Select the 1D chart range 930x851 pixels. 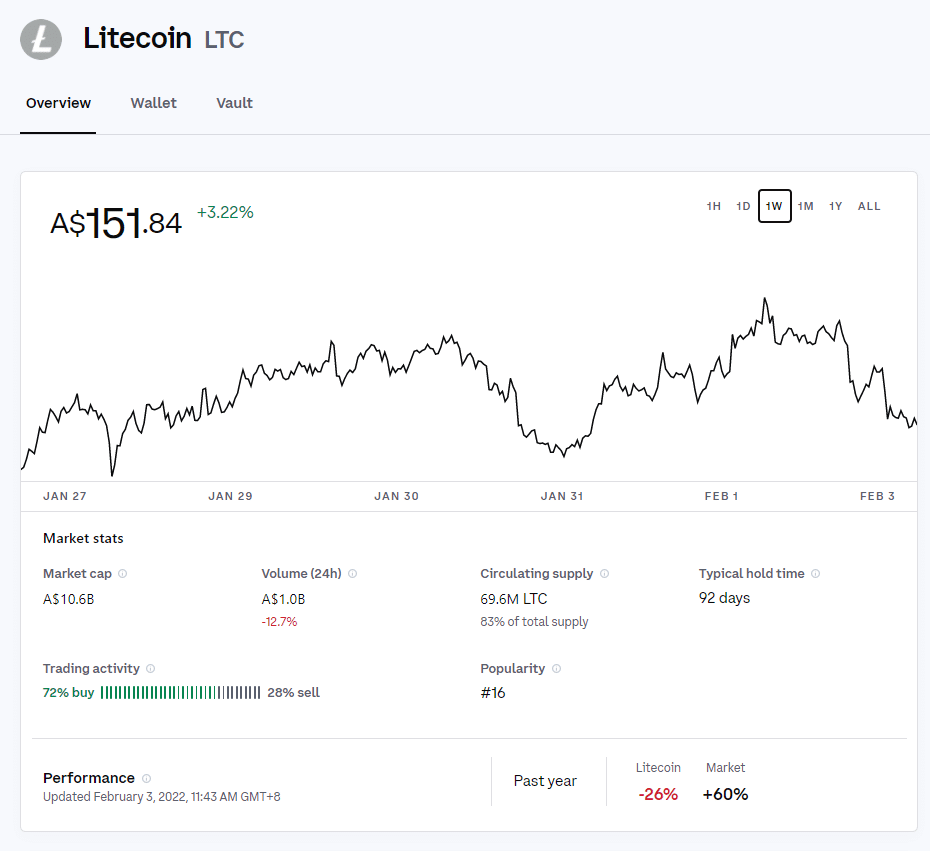point(743,206)
